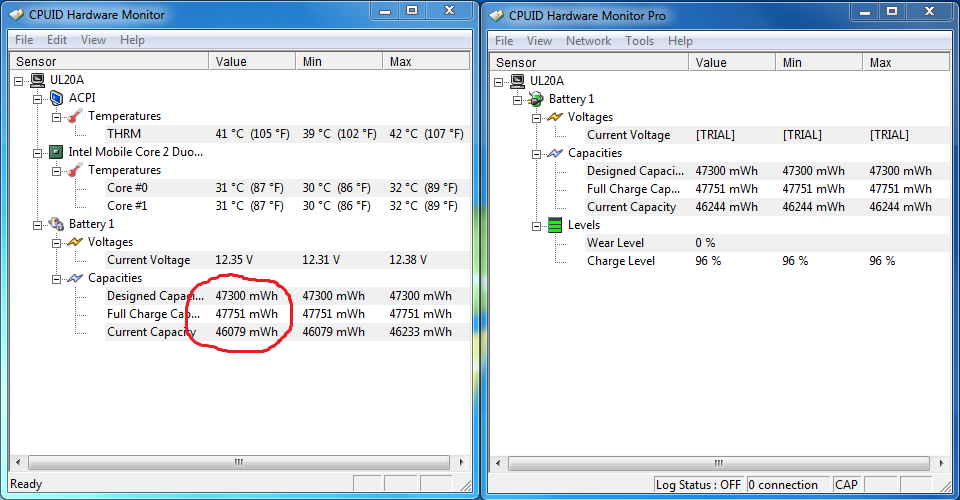The height and width of the screenshot is (500, 960).
Task: Collapse the Voltages node in Hardware Monitor window
Action: point(56,243)
